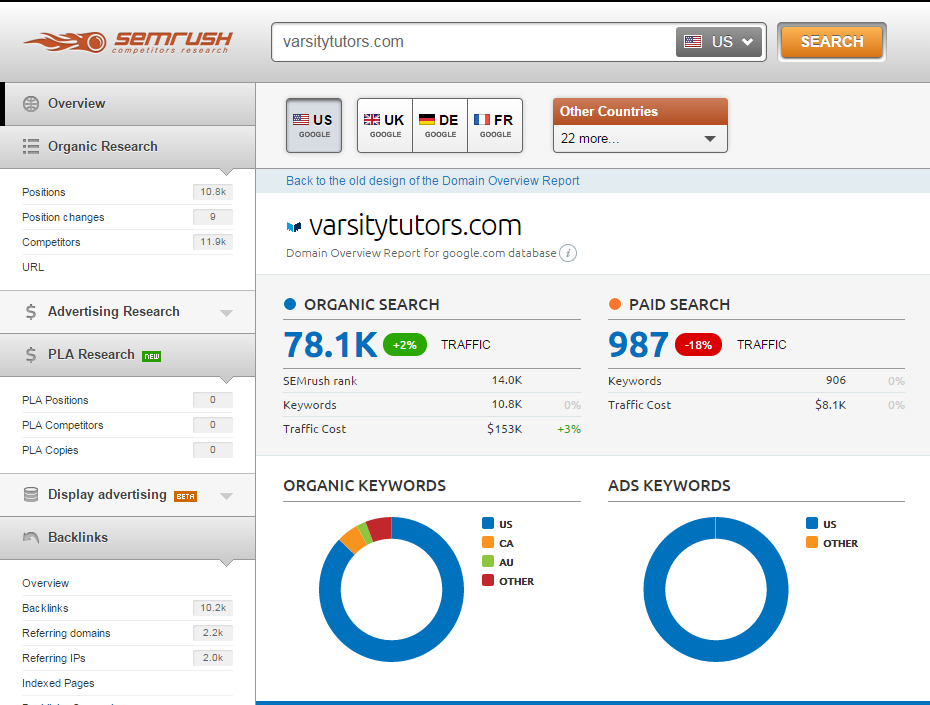Open the US country dropdown in search bar
The width and height of the screenshot is (930, 705).
coord(719,42)
